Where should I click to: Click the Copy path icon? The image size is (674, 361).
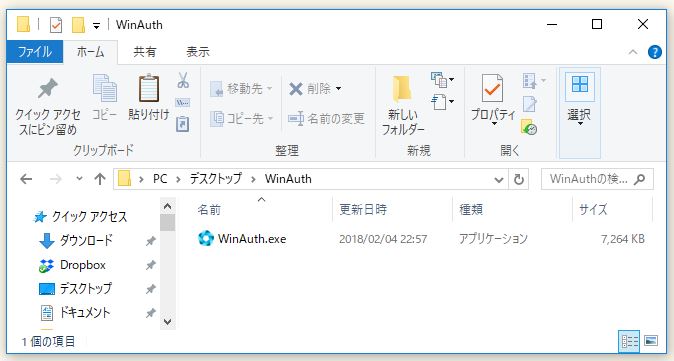(183, 103)
